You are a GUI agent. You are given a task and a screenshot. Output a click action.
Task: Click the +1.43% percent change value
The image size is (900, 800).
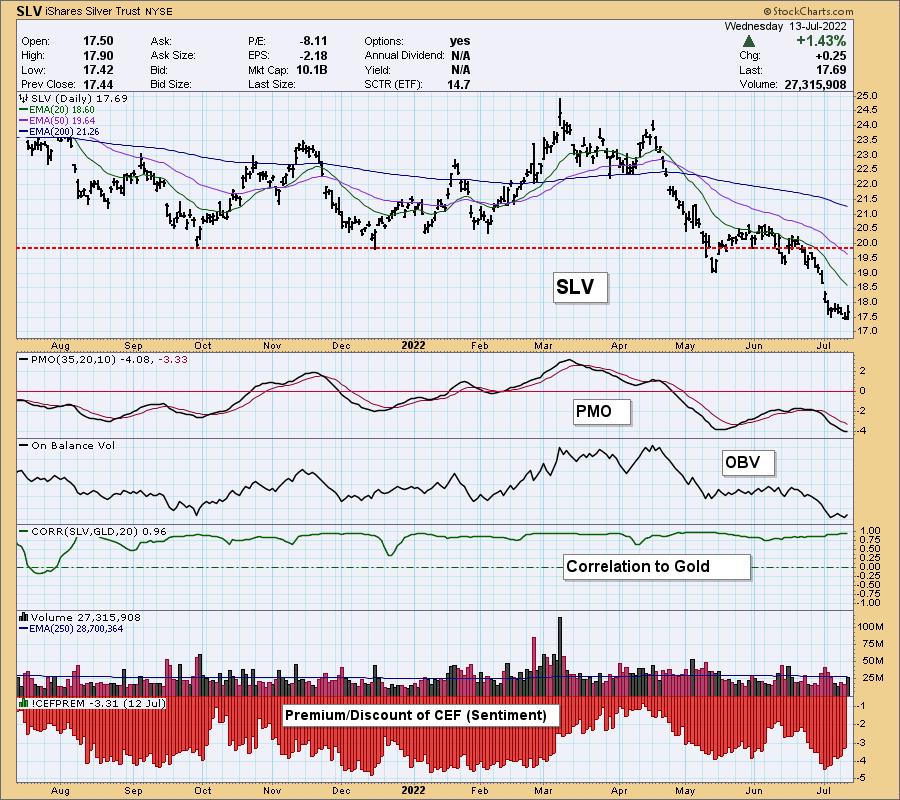(821, 41)
